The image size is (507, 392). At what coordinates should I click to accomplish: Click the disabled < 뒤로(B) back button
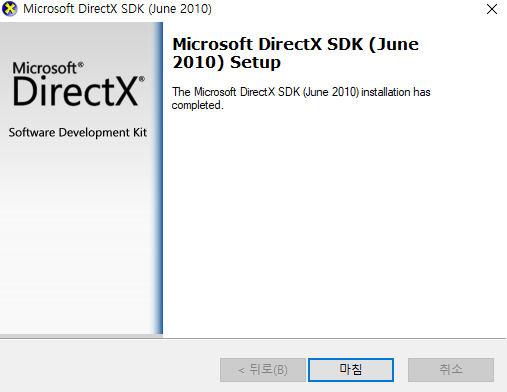point(263,370)
